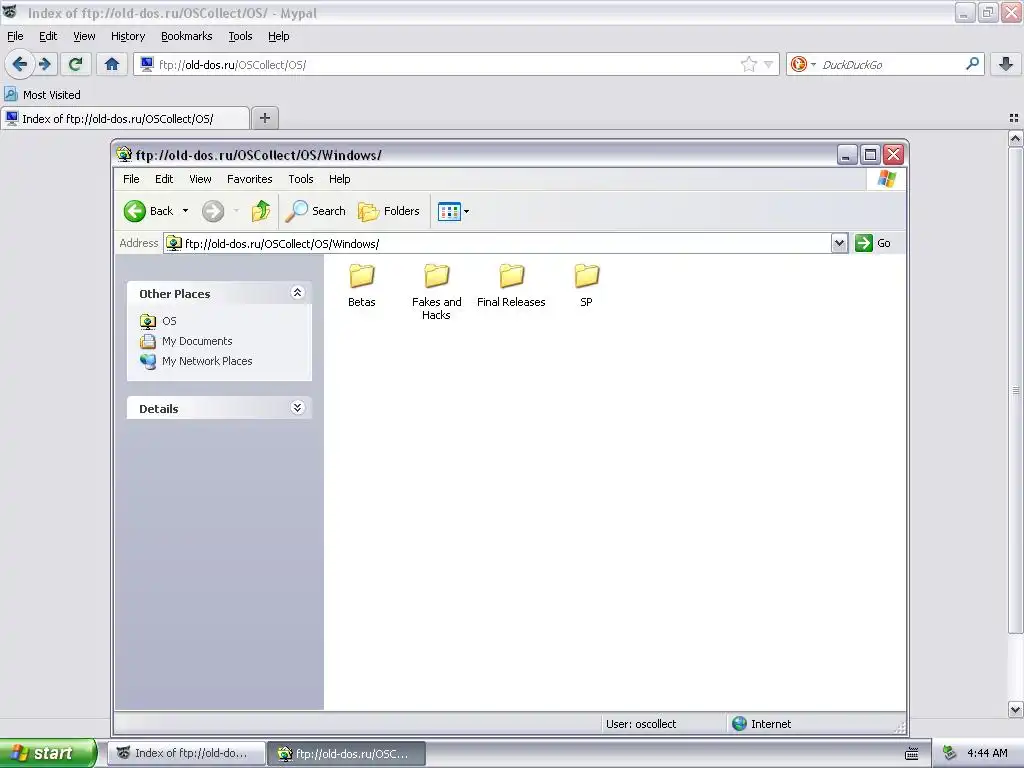Viewport: 1024px width, 768px height.
Task: Open the URL bar history dropdown
Action: 769,64
